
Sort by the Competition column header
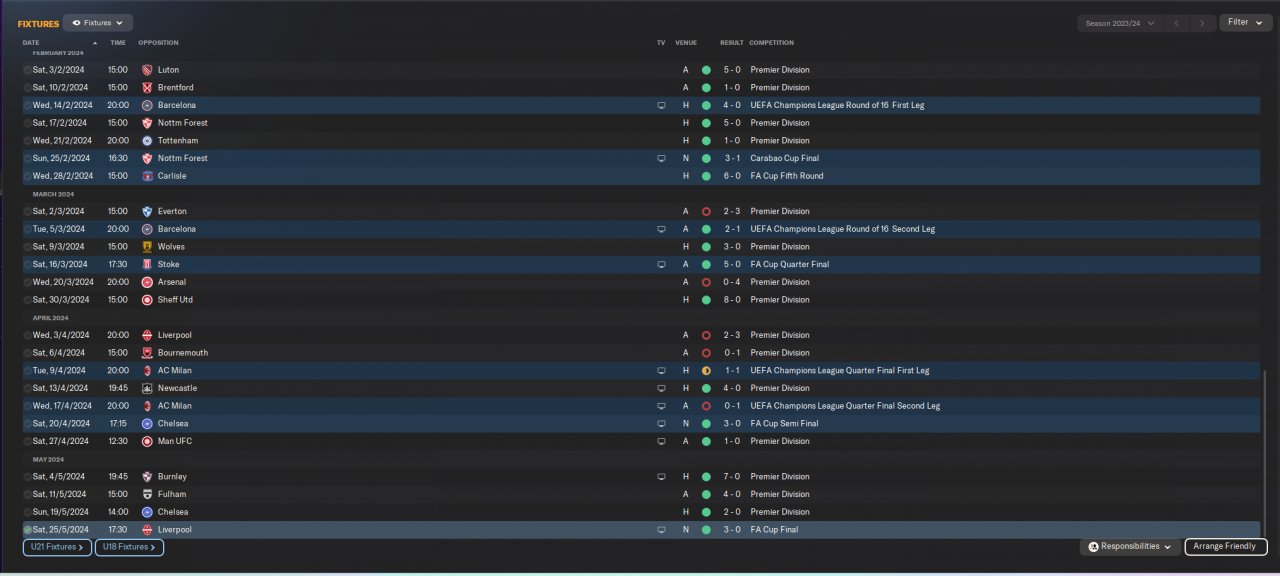pyautogui.click(x=771, y=43)
